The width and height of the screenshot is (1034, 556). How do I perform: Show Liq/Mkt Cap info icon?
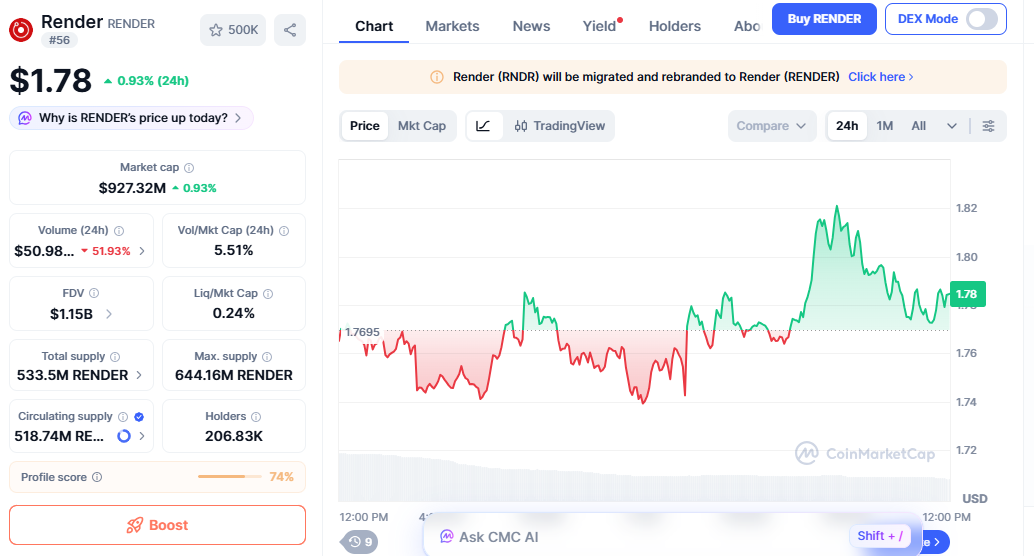[268, 293]
